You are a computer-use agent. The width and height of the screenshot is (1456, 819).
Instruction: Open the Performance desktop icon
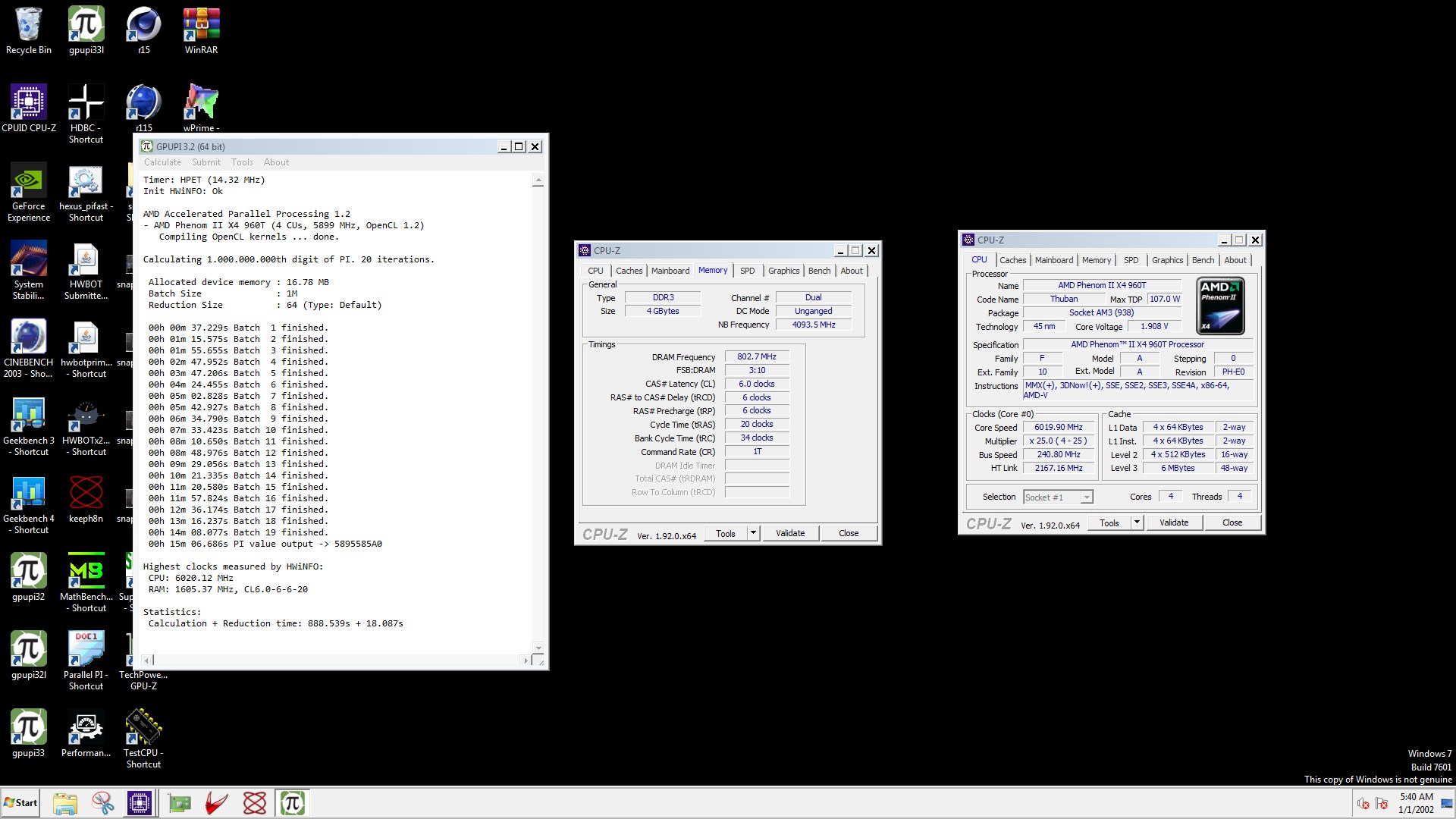[x=86, y=734]
